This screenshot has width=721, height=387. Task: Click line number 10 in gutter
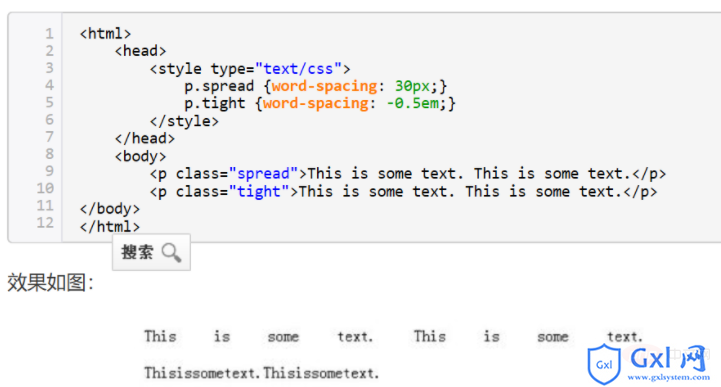pos(45,188)
